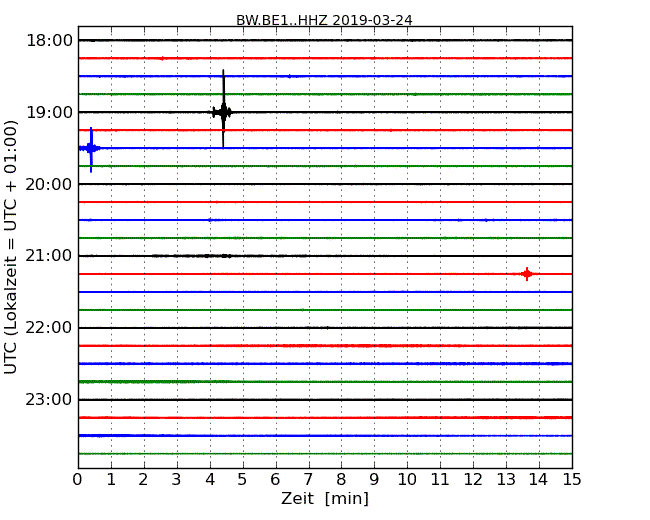
Task: Click the 23:00 axis label
Action: click(x=49, y=399)
